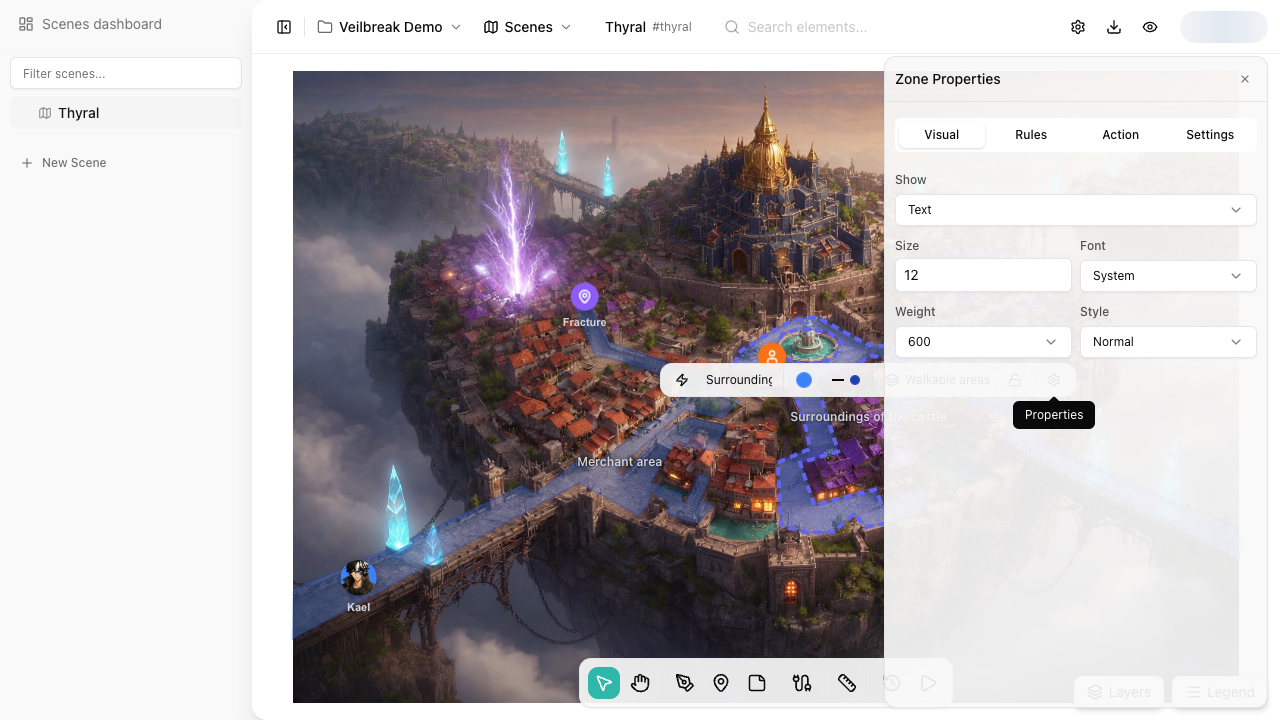Open the Font dropdown showing System
This screenshot has width=1280, height=720.
pyautogui.click(x=1168, y=276)
